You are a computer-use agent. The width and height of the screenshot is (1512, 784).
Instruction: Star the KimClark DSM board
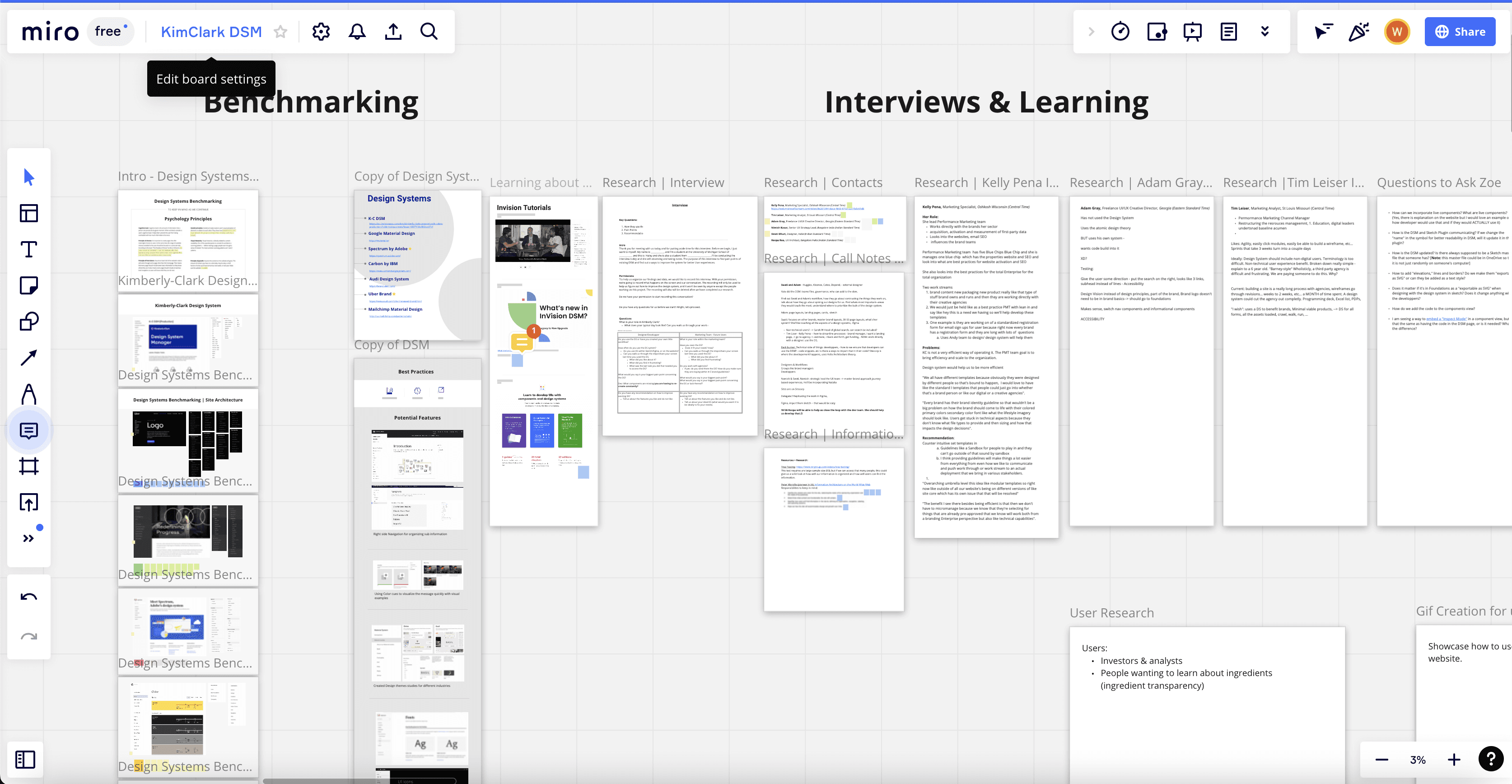[280, 32]
